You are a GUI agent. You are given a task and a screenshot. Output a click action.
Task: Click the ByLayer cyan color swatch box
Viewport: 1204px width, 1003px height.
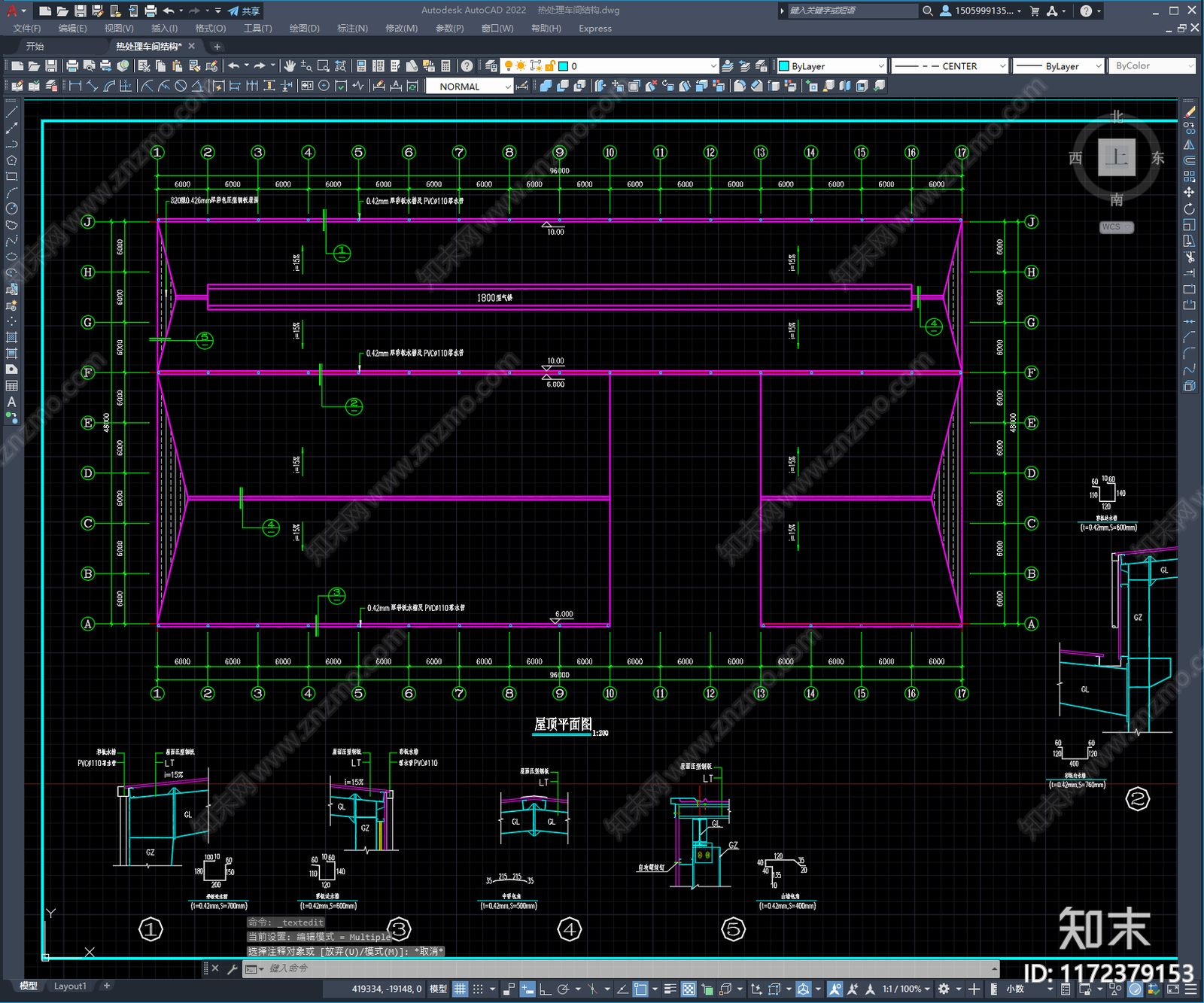(784, 66)
